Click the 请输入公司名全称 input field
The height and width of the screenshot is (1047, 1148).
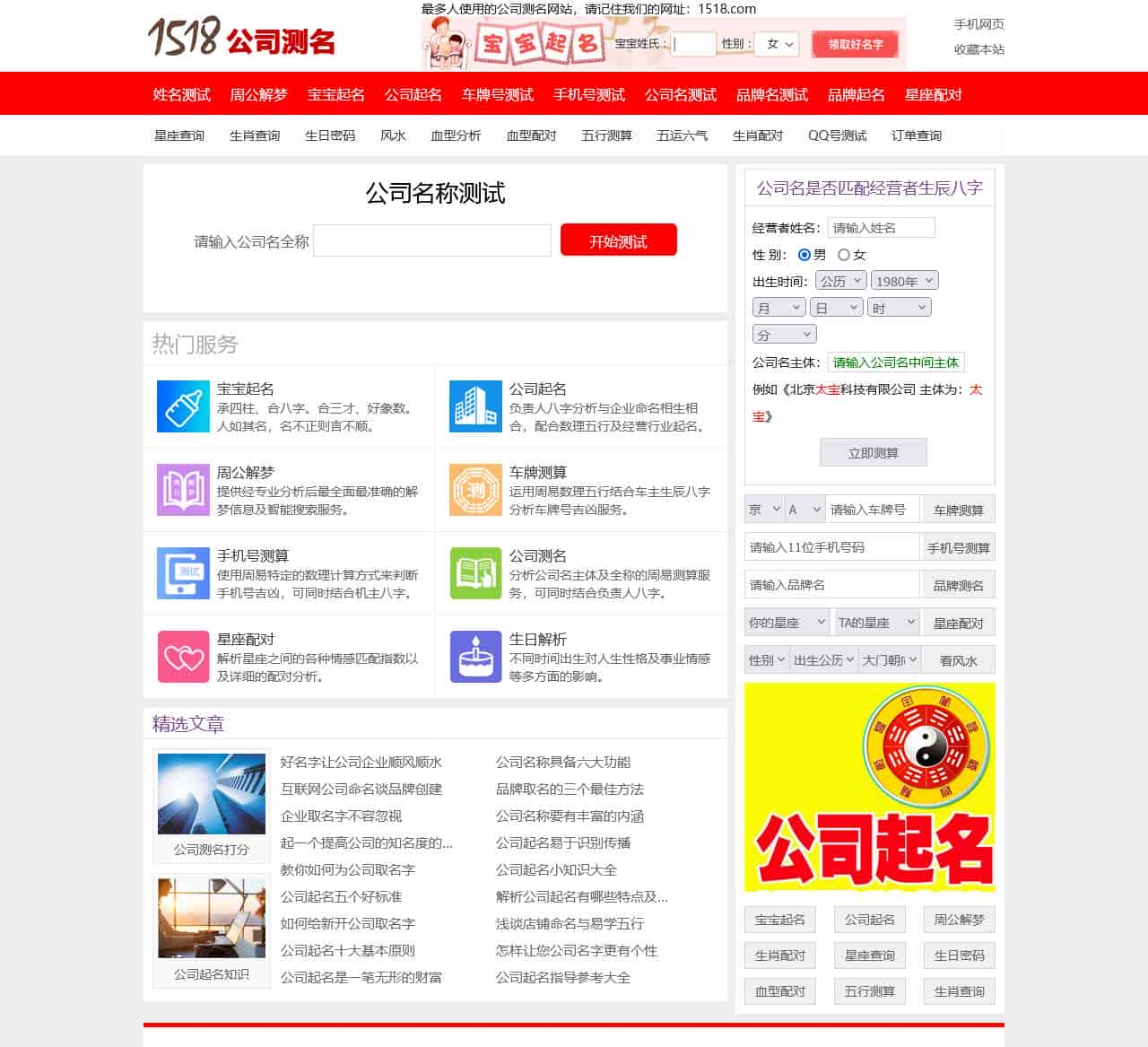432,240
